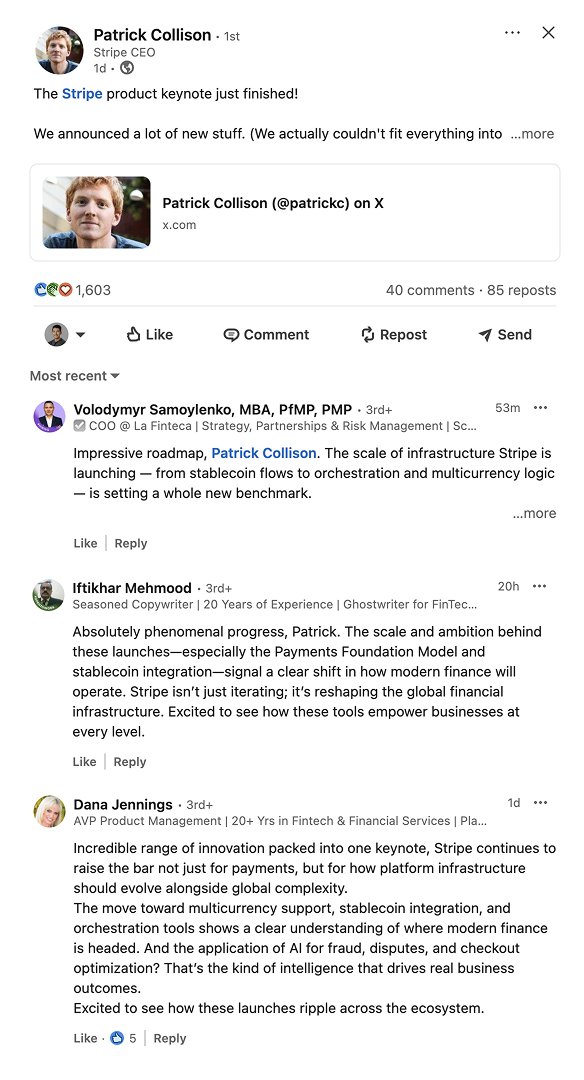Expand Volodymyr's comment with ...more
Viewport: 584px width, 1080px height.
[534, 513]
